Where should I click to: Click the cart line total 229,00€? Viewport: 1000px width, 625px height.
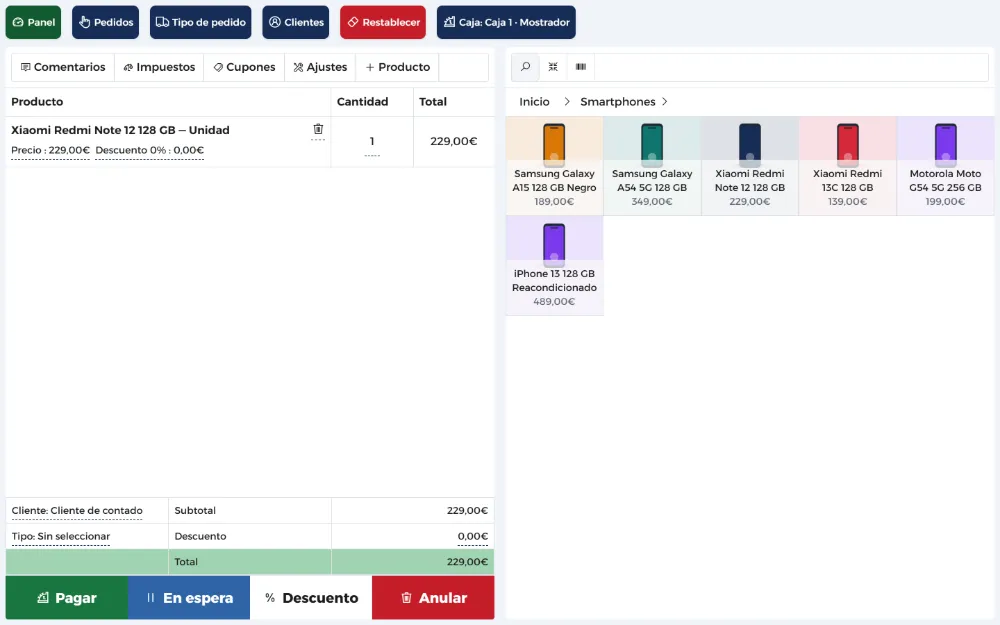453,142
